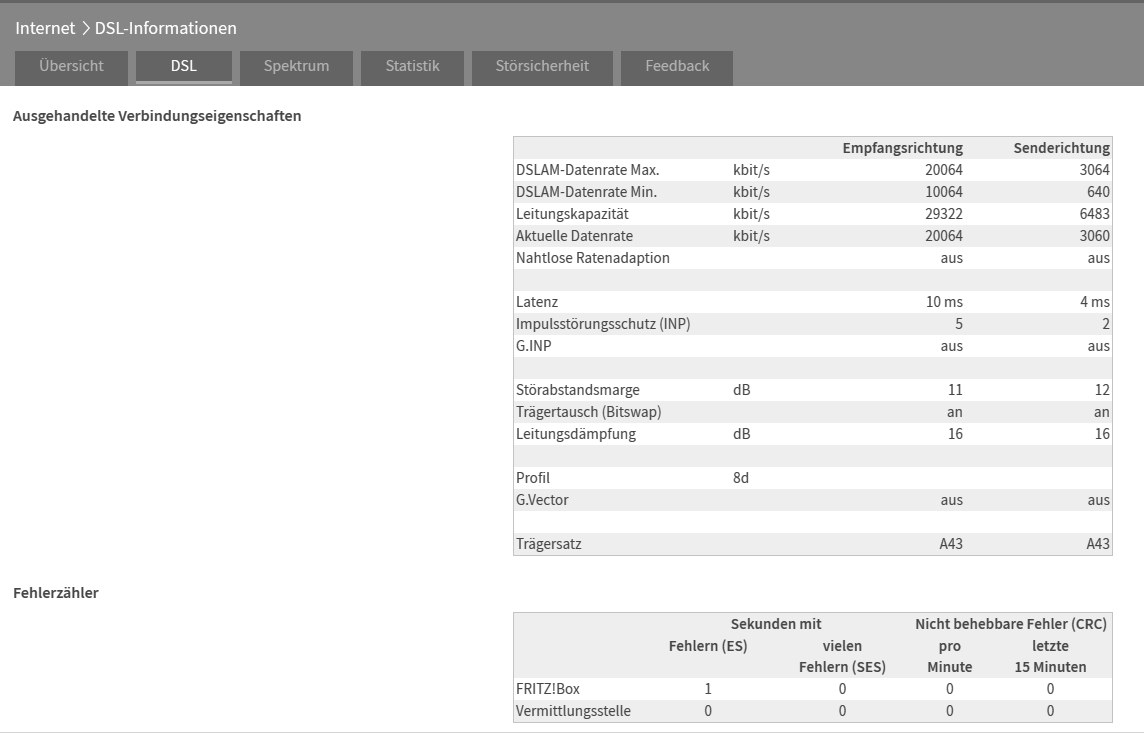Go to the Statistik tab

tap(412, 67)
